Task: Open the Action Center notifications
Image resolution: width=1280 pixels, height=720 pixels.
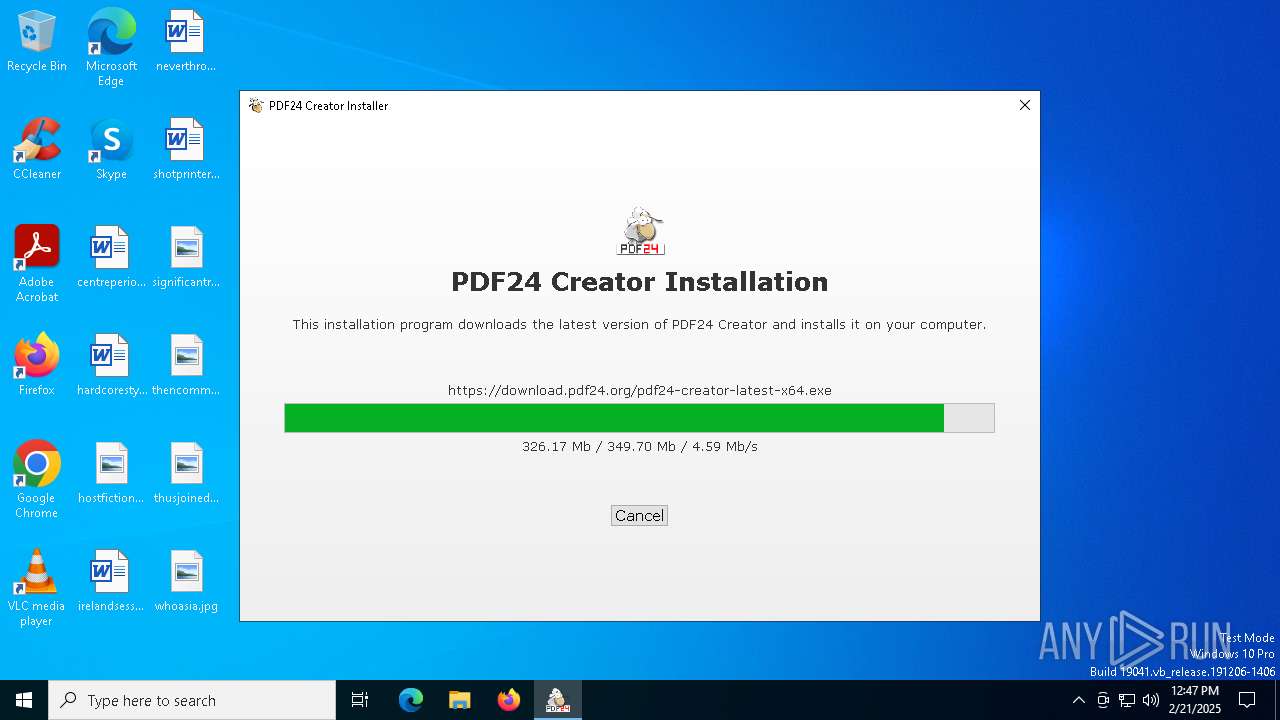Action: pyautogui.click(x=1247, y=700)
